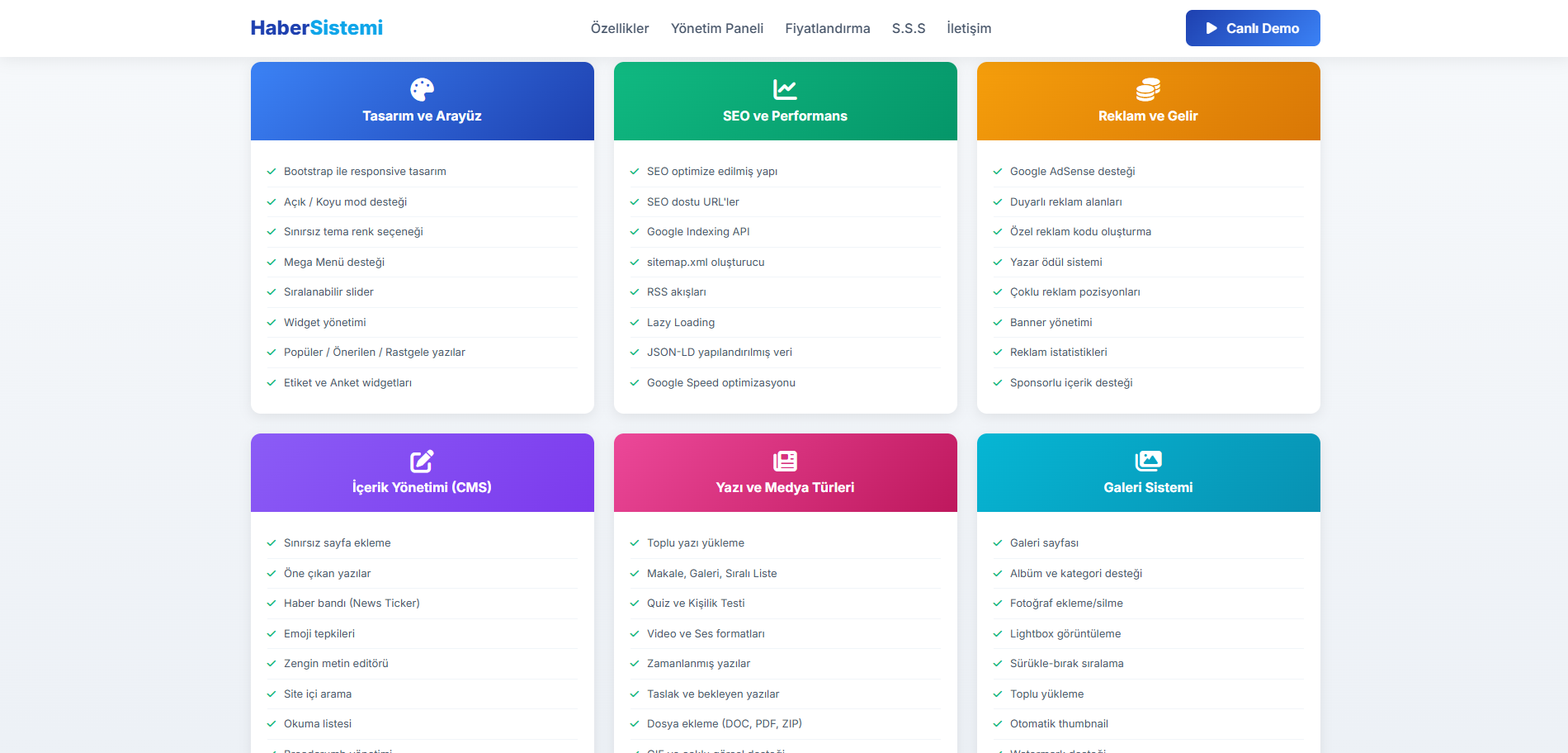Open the Fiyatlandırma nav link
Image resolution: width=1568 pixels, height=753 pixels.
(x=827, y=28)
